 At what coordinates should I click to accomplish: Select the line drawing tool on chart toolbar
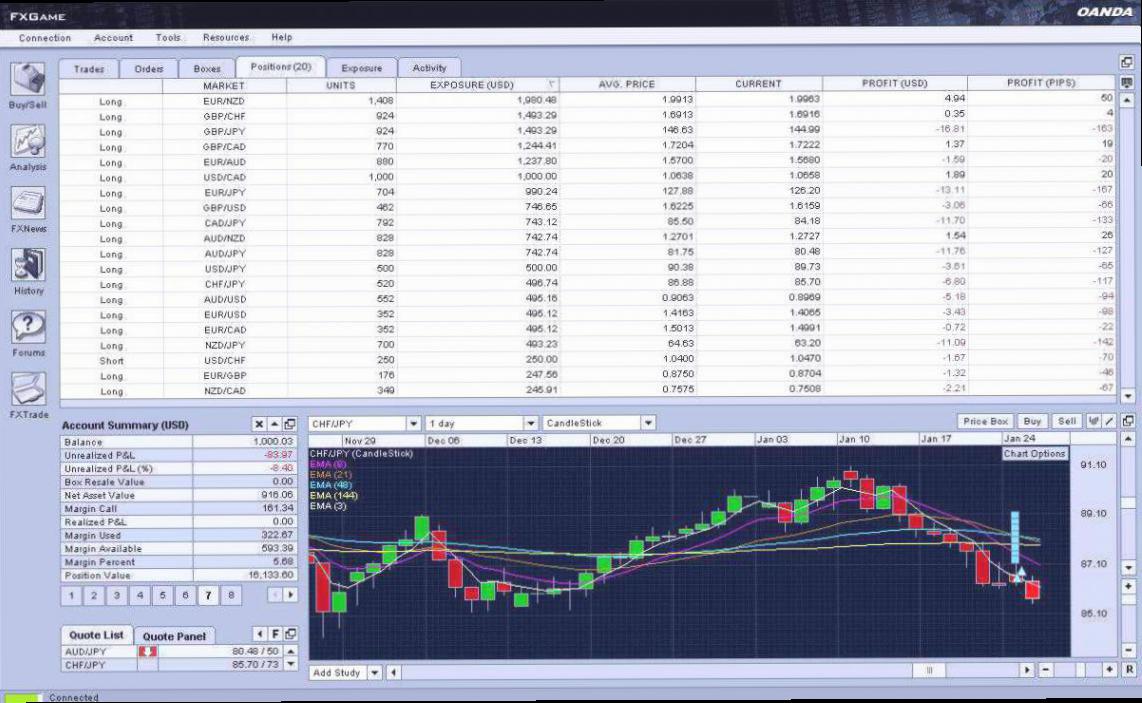pos(1109,421)
